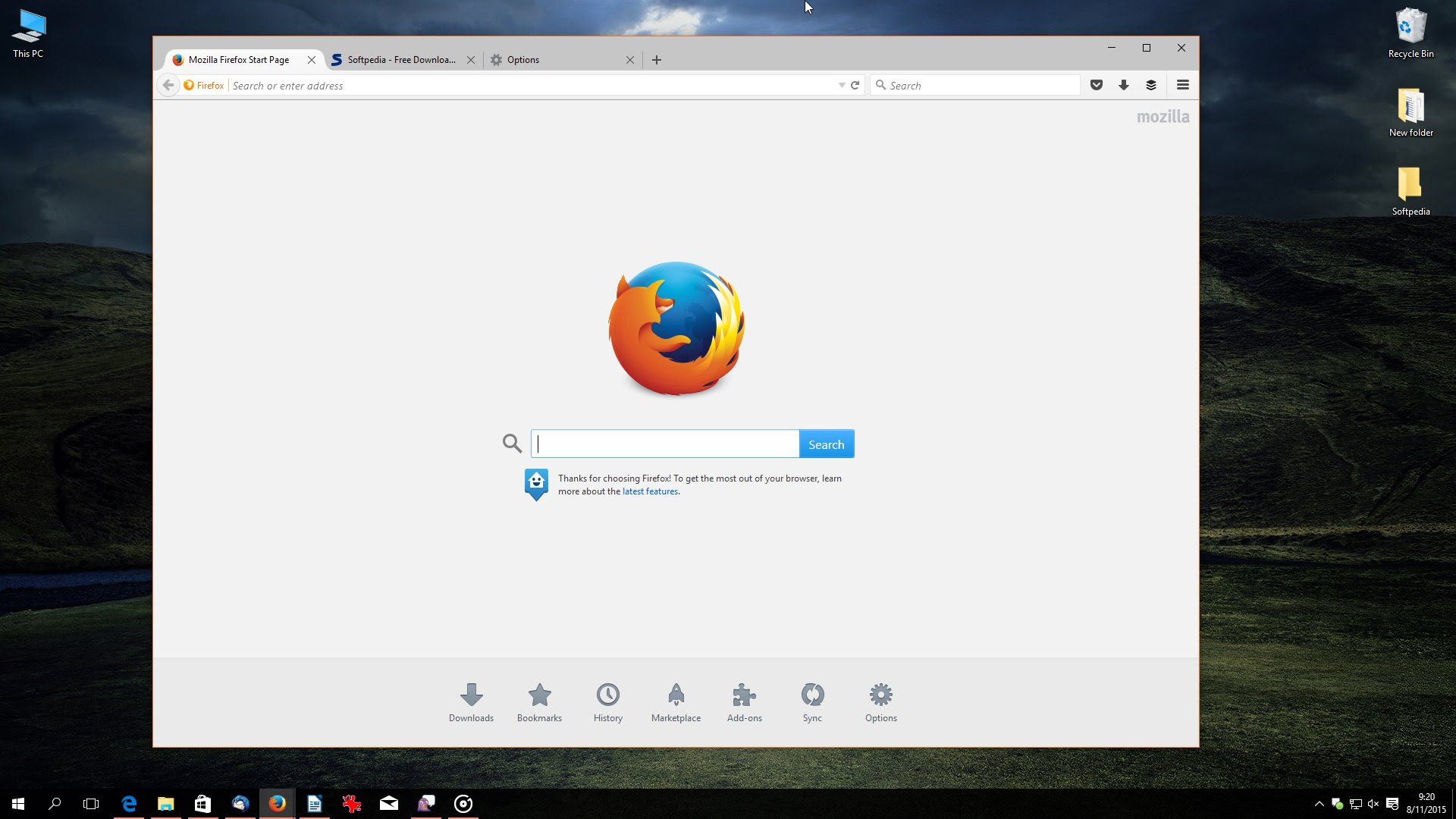This screenshot has width=1456, height=819.
Task: Open the Downloads launcher icon
Action: click(471, 695)
